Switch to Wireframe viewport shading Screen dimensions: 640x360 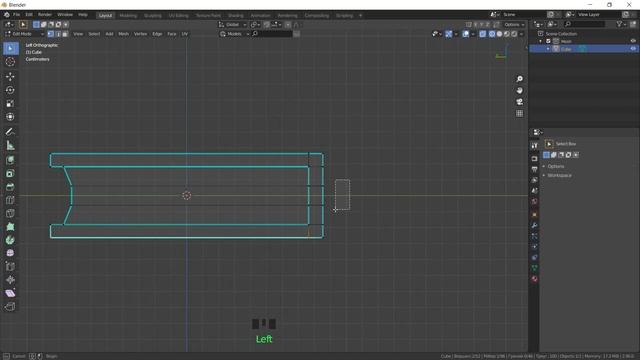[x=492, y=34]
